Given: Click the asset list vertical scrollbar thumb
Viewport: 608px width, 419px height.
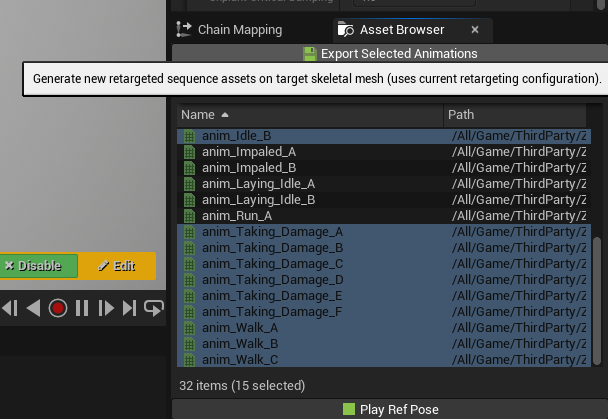Looking at the screenshot, I should 597,301.
